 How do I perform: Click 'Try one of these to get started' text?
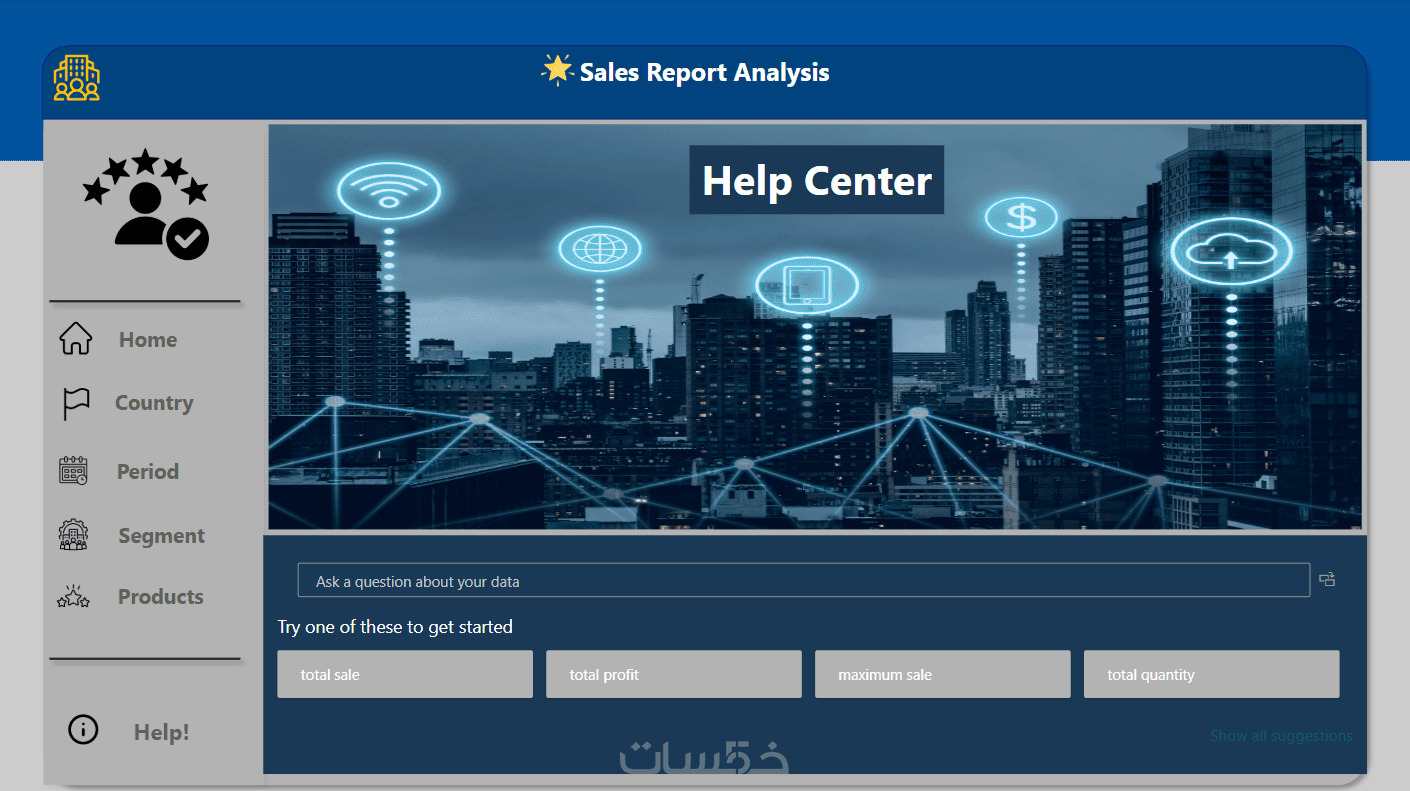click(x=395, y=627)
